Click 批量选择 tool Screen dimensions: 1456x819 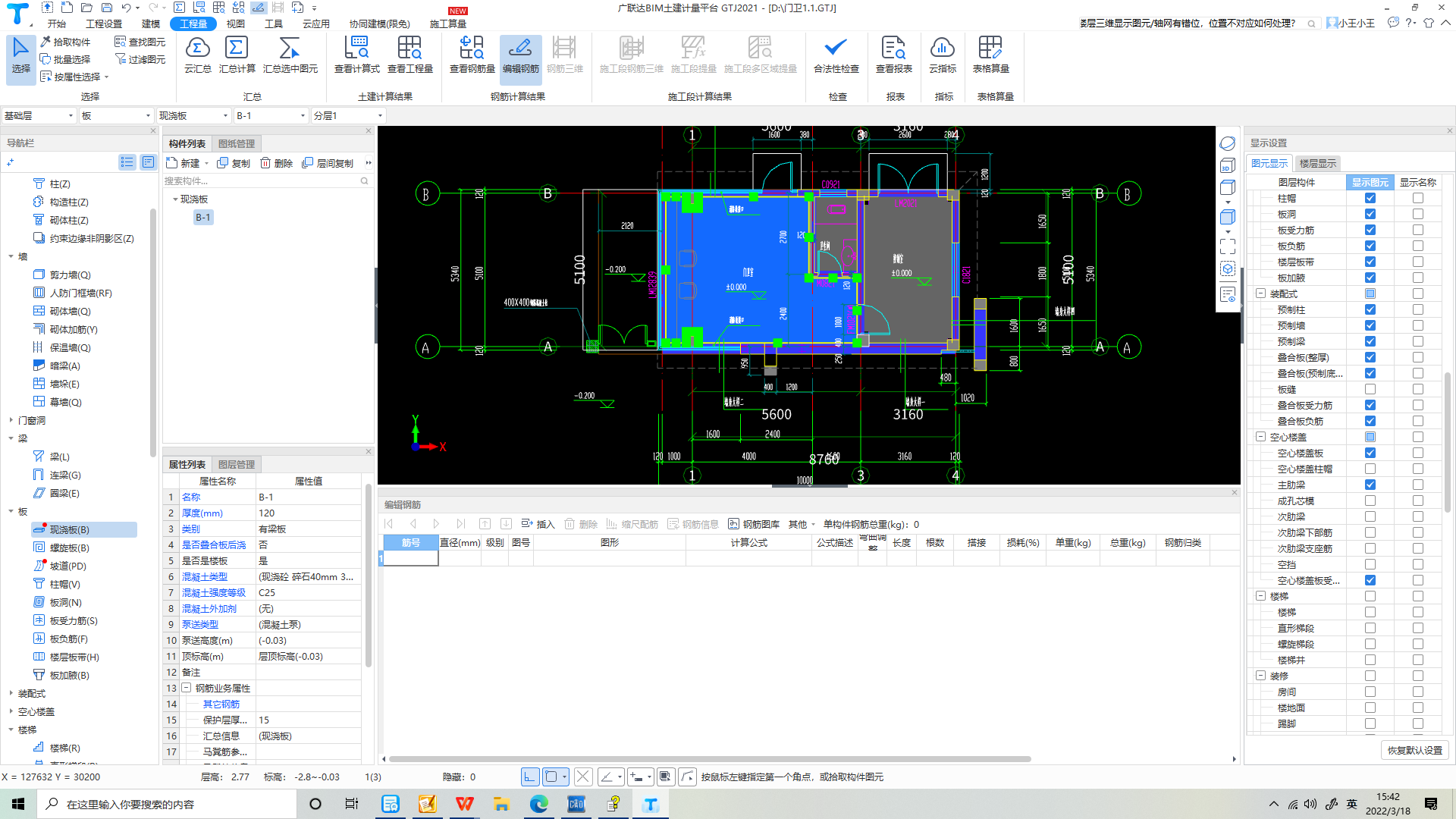click(x=65, y=59)
